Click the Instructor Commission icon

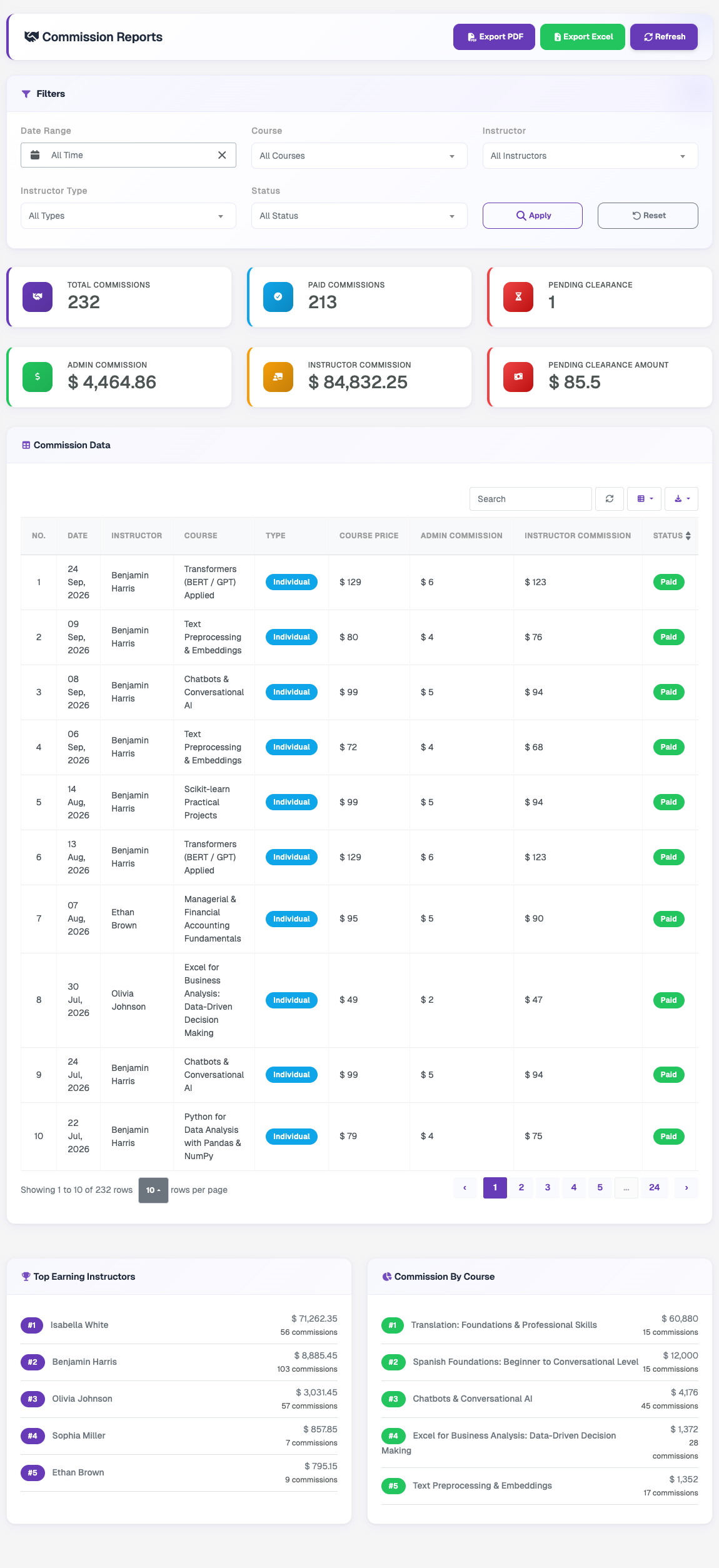278,377
